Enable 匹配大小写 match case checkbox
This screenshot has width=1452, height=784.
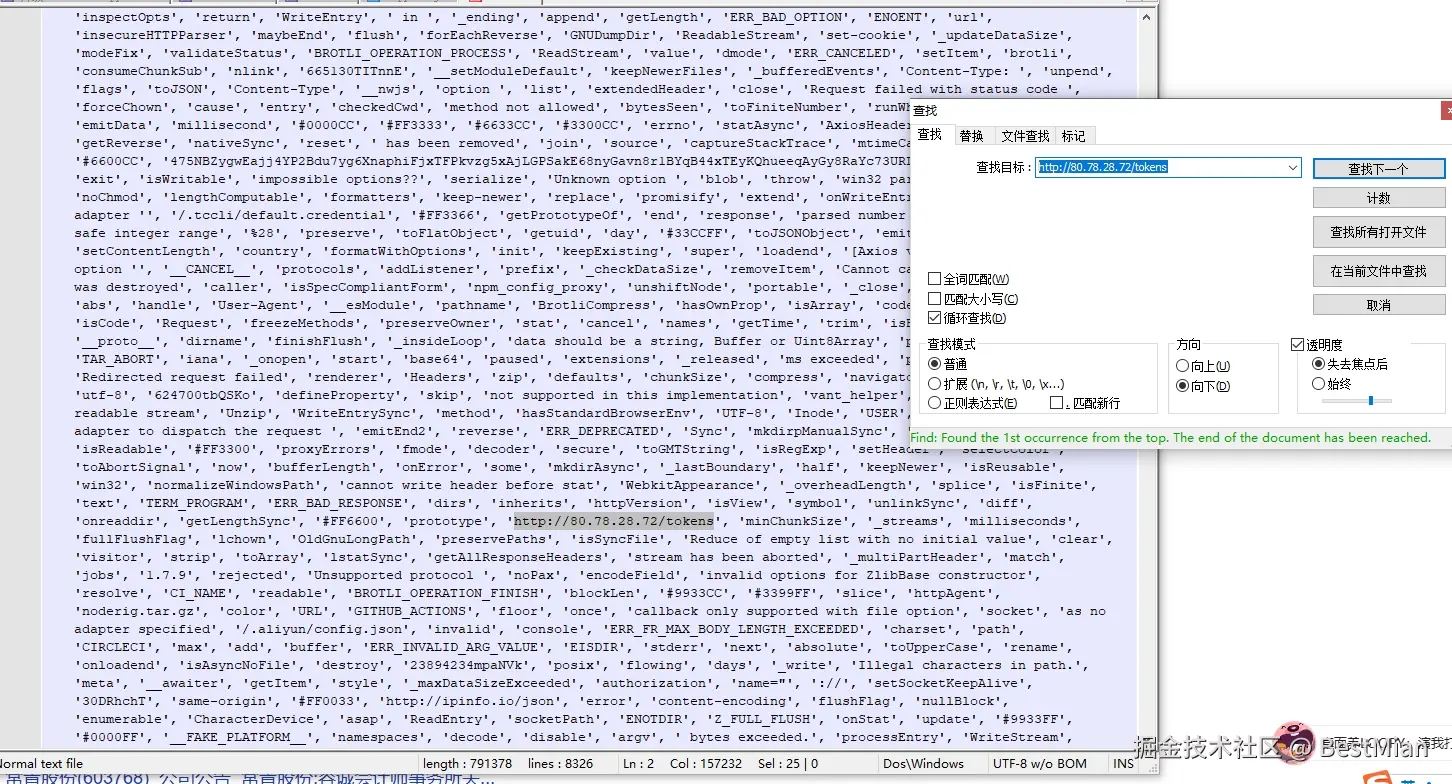pos(934,299)
